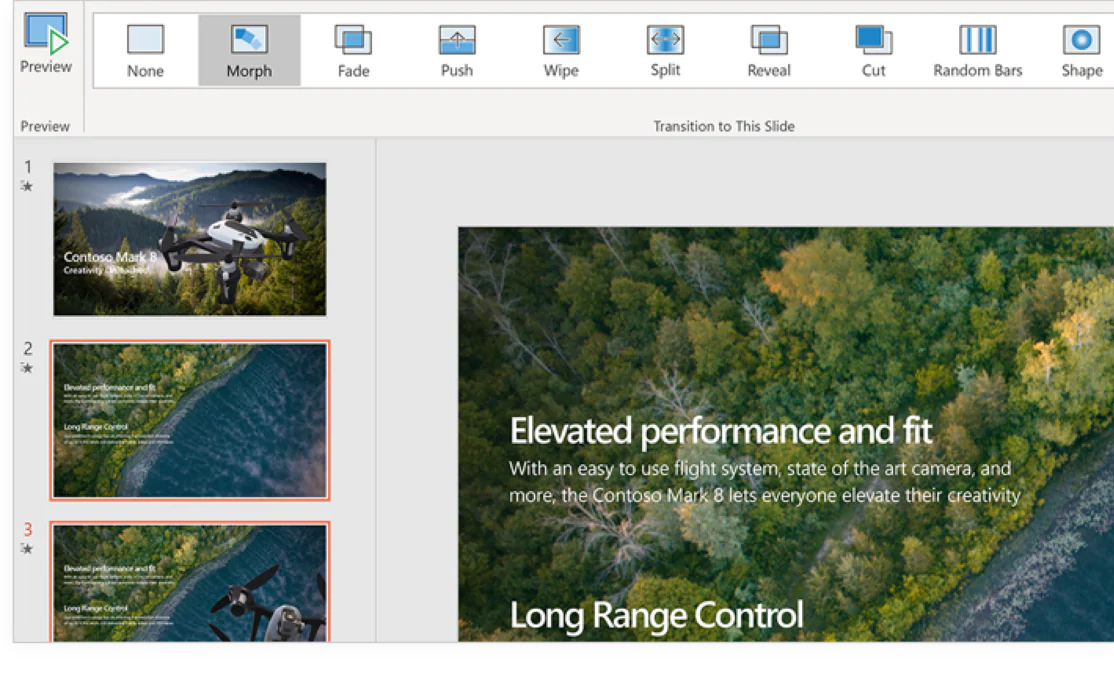The image size is (1114, 675).
Task: Click slide number 3 in the panel
Action: (28, 529)
